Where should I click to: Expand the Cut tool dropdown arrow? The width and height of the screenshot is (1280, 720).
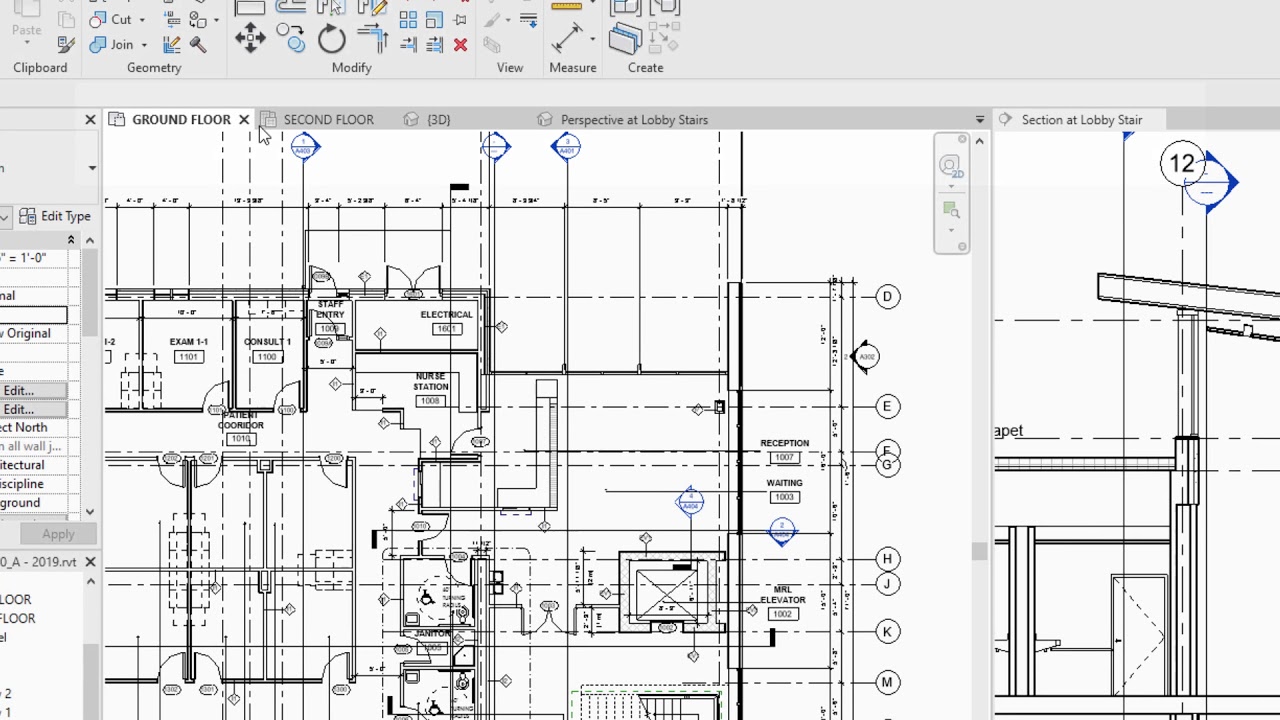[x=143, y=19]
